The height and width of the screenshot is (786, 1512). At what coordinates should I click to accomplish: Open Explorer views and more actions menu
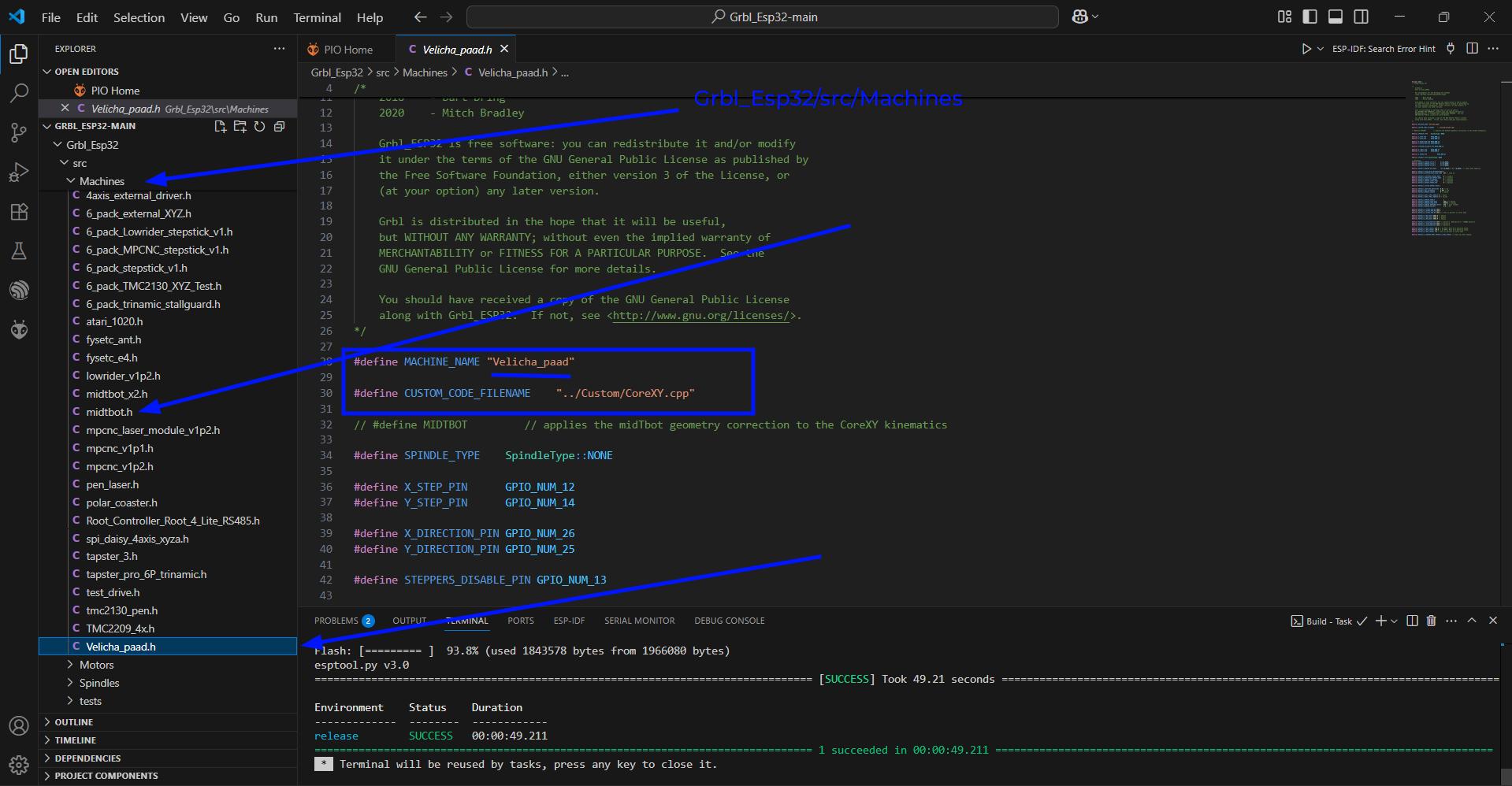pos(279,49)
